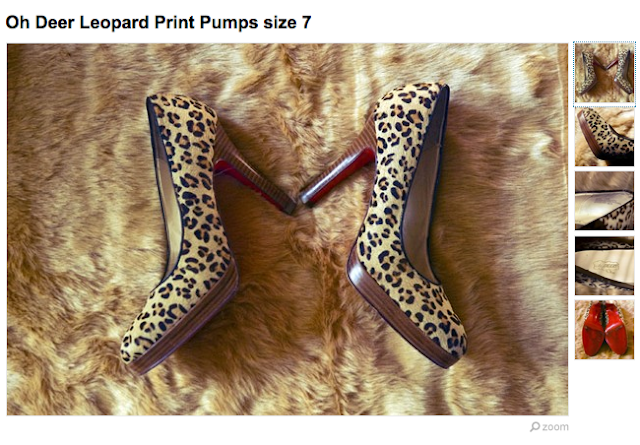Screen dimensions: 640x445
Task: Select the thumbnail showing both pumps from above
Action: pos(604,73)
